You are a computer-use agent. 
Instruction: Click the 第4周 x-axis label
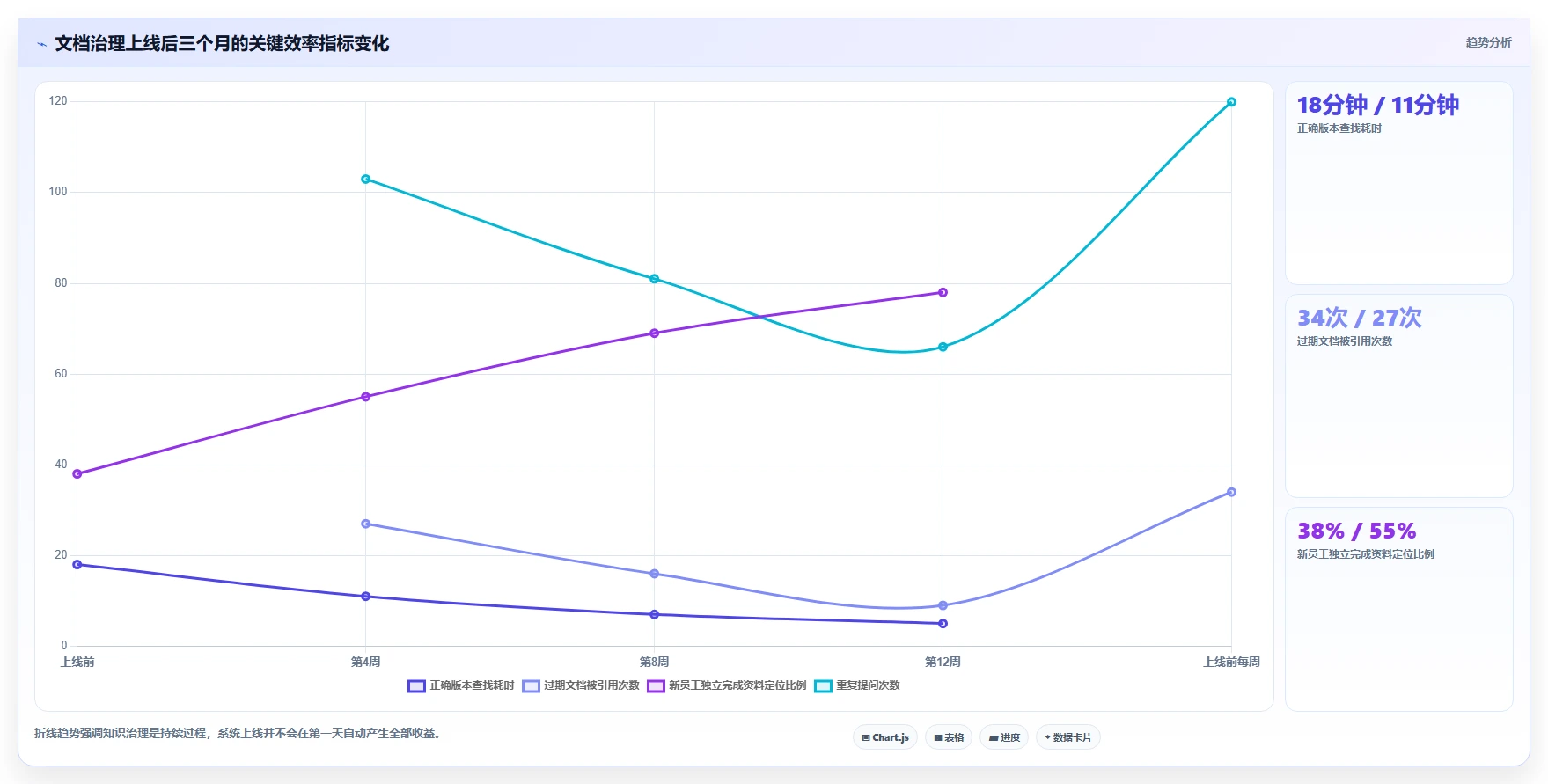[365, 662]
